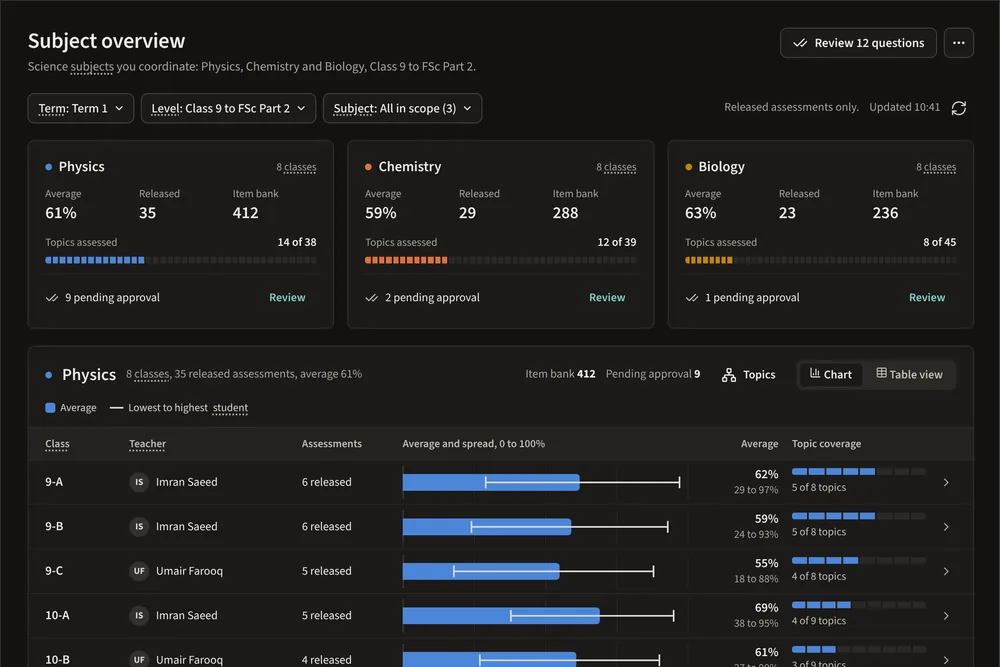
Task: Expand the 9-C class row chevron
Action: 946,571
